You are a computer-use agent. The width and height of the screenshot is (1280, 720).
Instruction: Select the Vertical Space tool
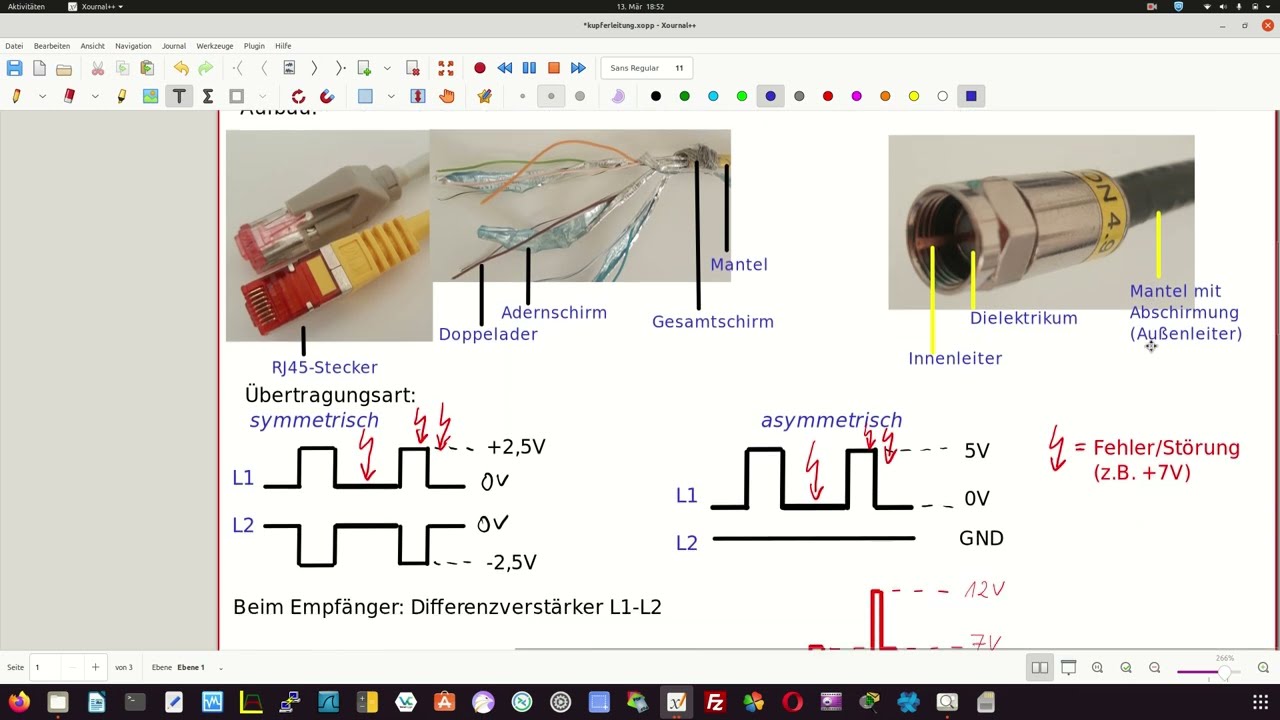point(418,96)
